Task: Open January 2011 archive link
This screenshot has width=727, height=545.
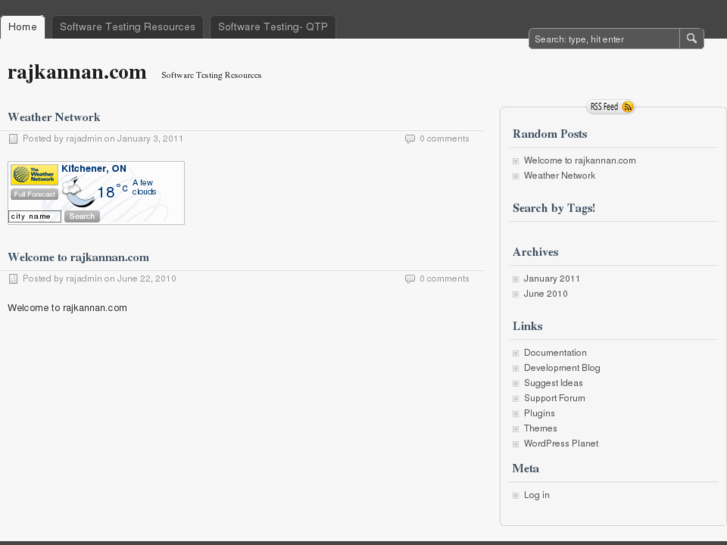Action: click(552, 279)
